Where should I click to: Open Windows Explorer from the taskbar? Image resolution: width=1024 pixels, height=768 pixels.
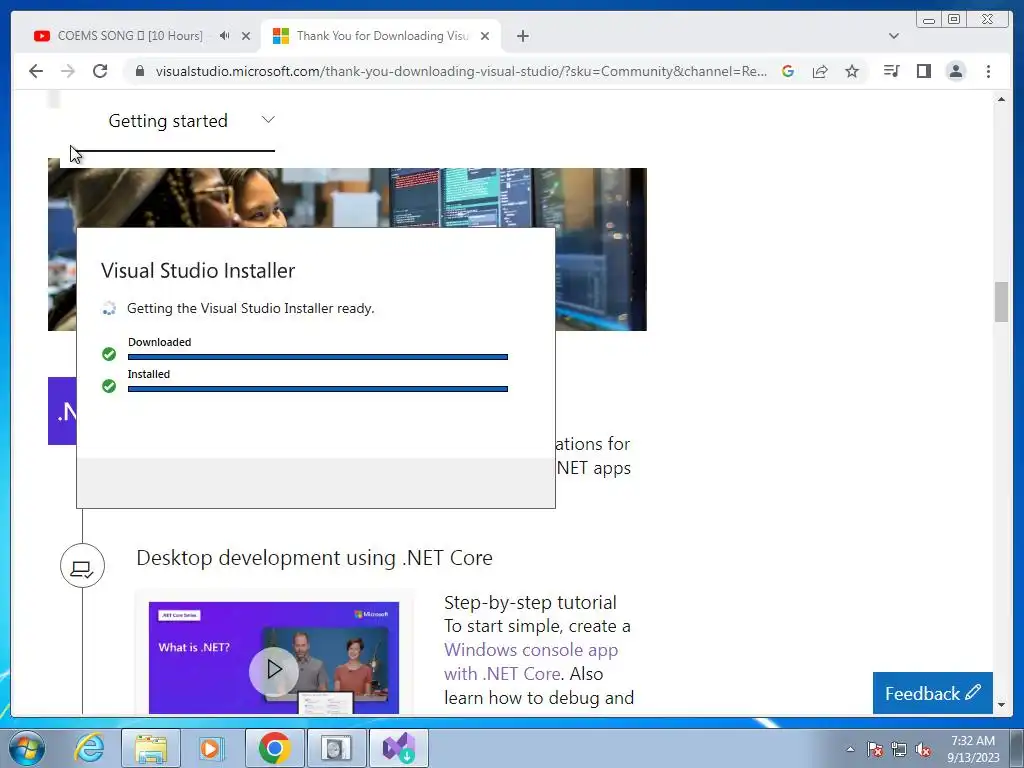[x=151, y=748]
